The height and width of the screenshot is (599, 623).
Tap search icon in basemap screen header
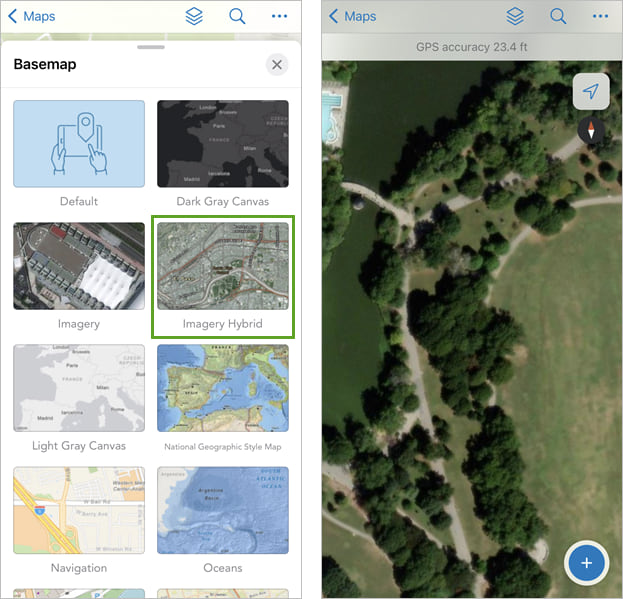pyautogui.click(x=237, y=16)
